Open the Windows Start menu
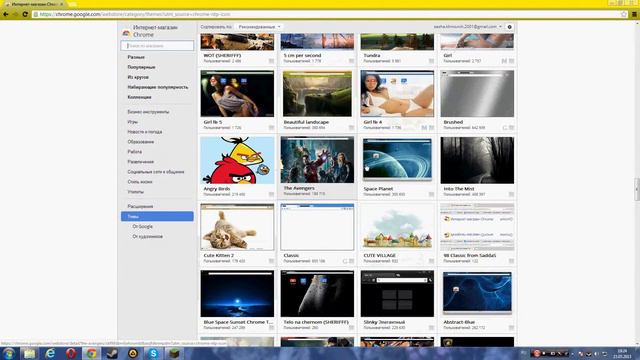 pyautogui.click(x=9, y=353)
